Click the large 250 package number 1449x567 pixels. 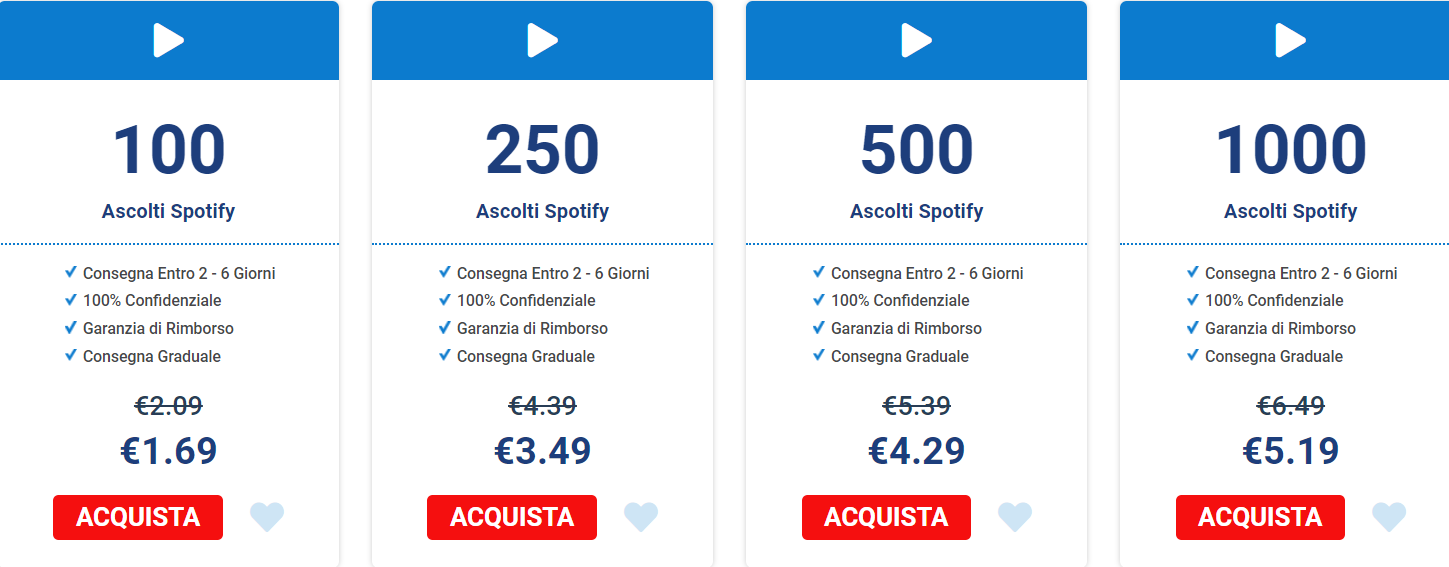point(542,151)
